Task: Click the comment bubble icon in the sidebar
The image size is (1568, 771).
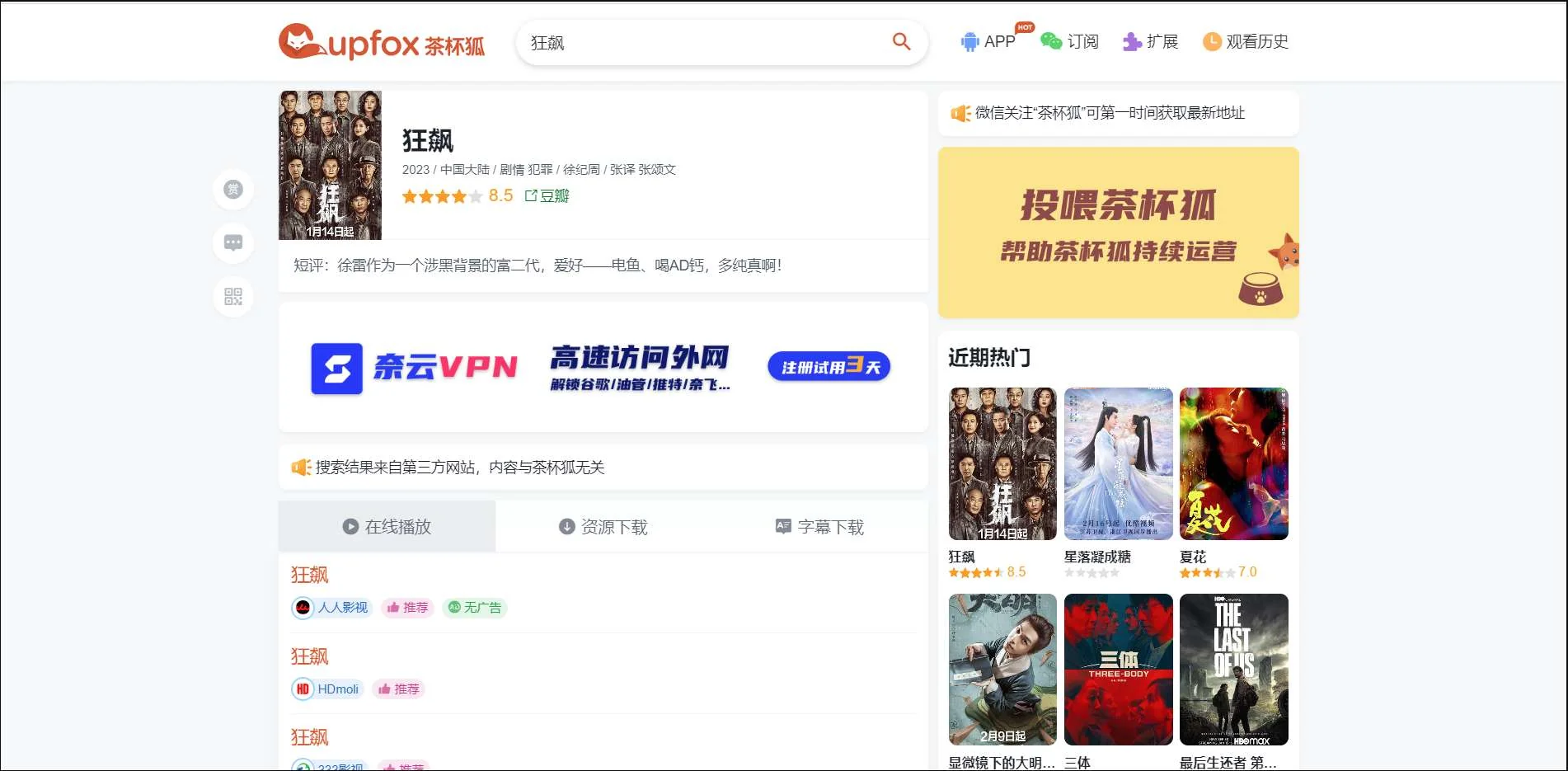Action: [233, 242]
